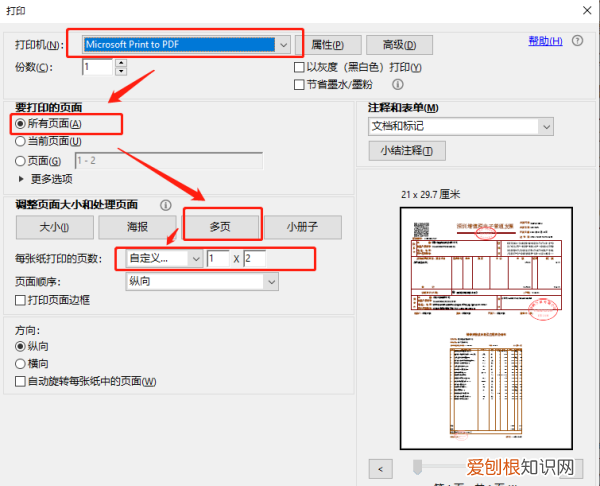This screenshot has height=486, width=600.
Task: Close the 打印 dialog
Action: pos(587,10)
